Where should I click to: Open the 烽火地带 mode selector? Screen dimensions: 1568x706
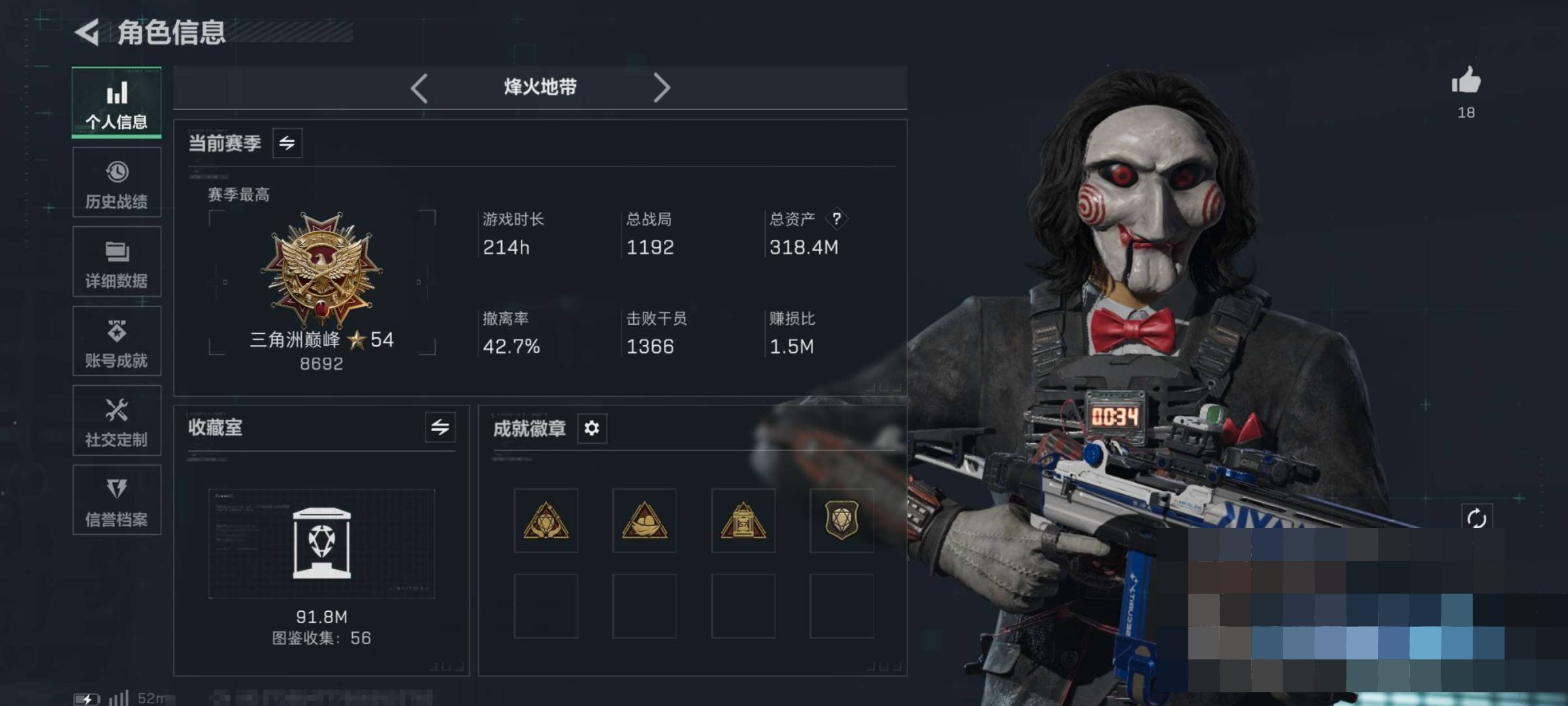[x=540, y=87]
